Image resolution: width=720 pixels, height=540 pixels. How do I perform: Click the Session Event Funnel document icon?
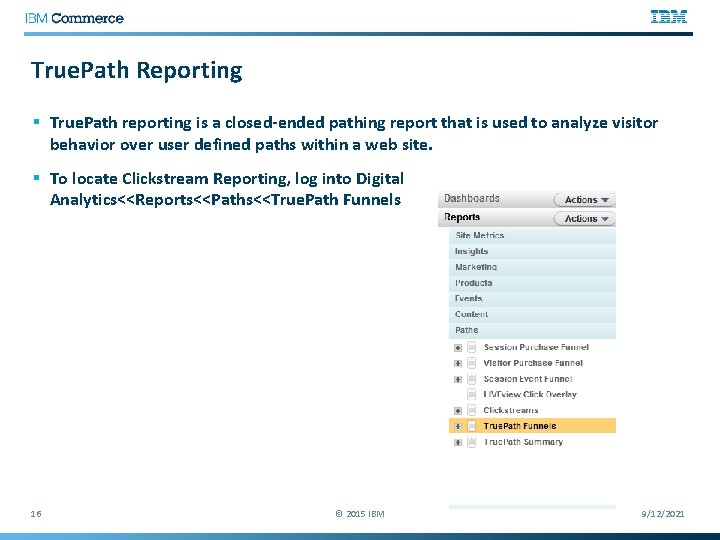click(472, 379)
